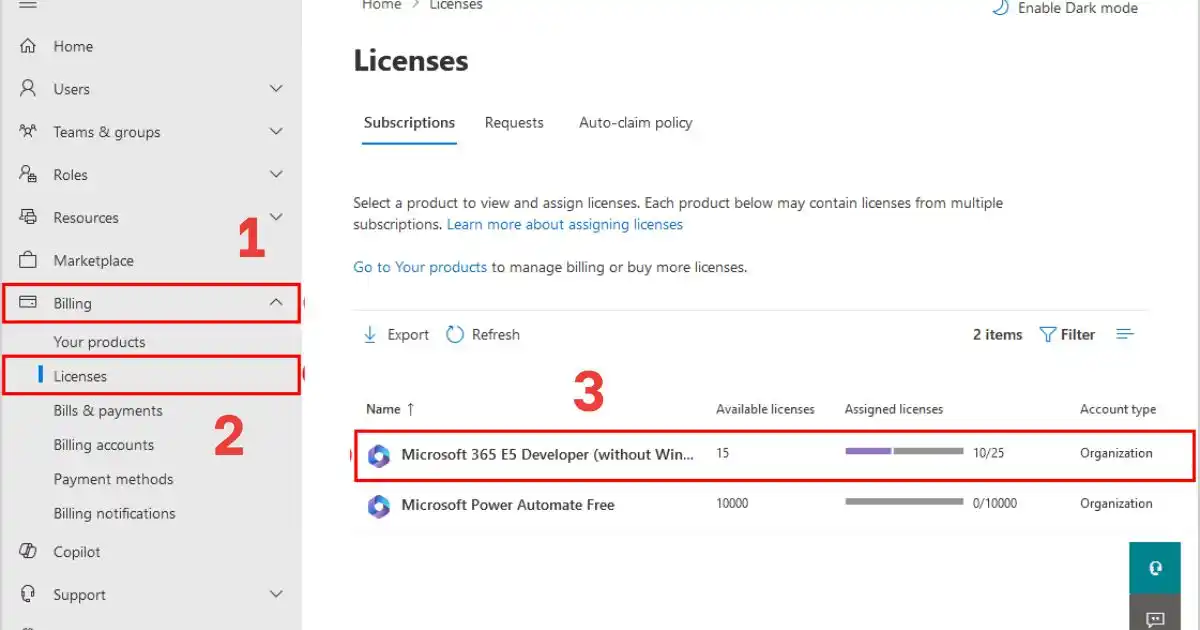1200x630 pixels.
Task: Click the Export button label
Action: (x=408, y=335)
